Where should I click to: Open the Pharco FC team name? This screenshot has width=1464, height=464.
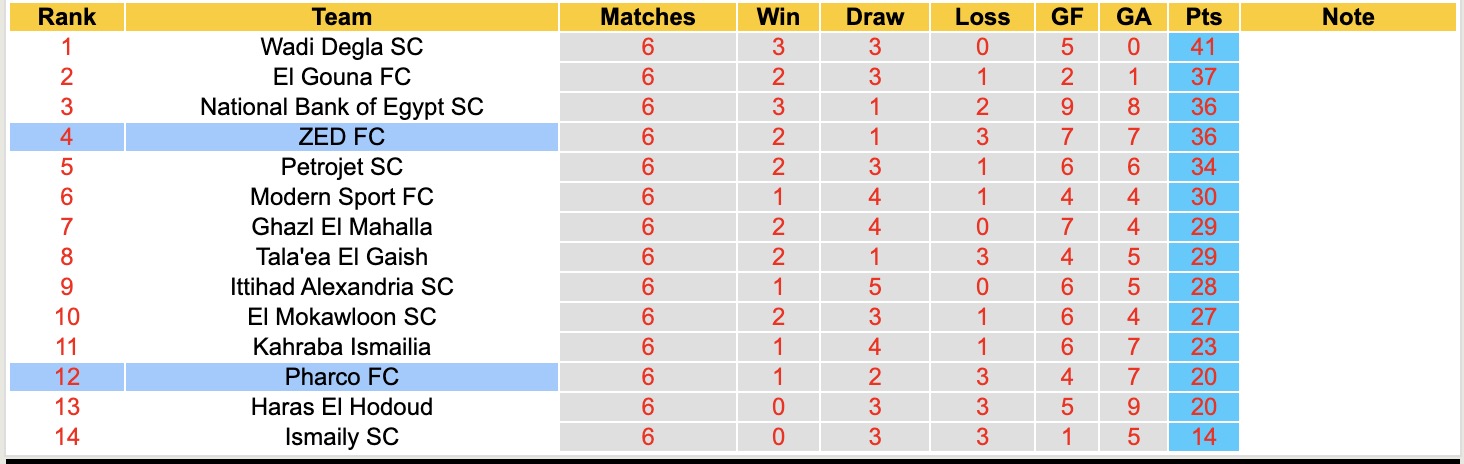point(341,377)
